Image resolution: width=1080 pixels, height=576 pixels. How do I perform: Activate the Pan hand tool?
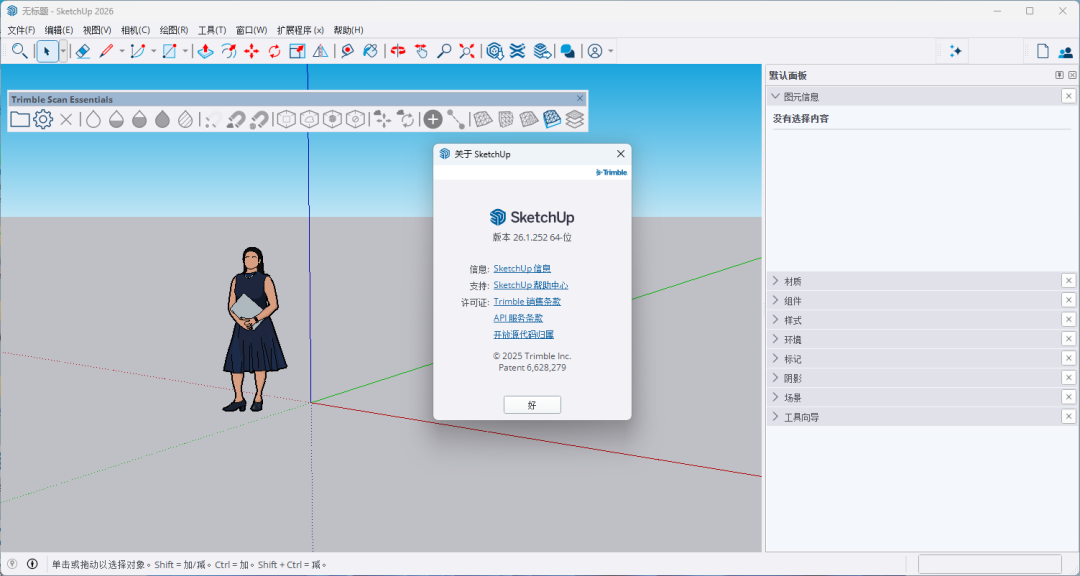421,51
